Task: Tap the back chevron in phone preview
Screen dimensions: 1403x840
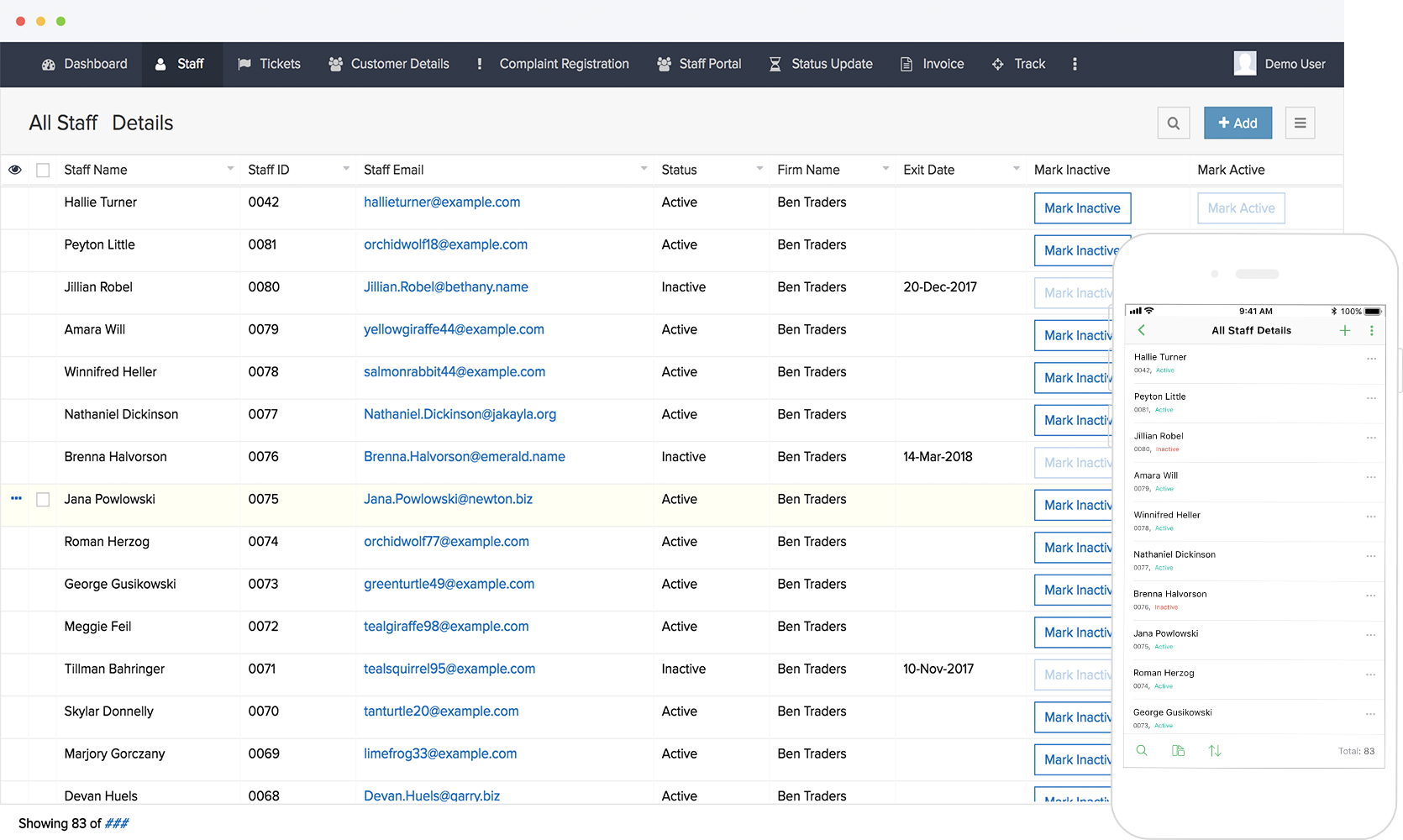Action: (x=1142, y=330)
